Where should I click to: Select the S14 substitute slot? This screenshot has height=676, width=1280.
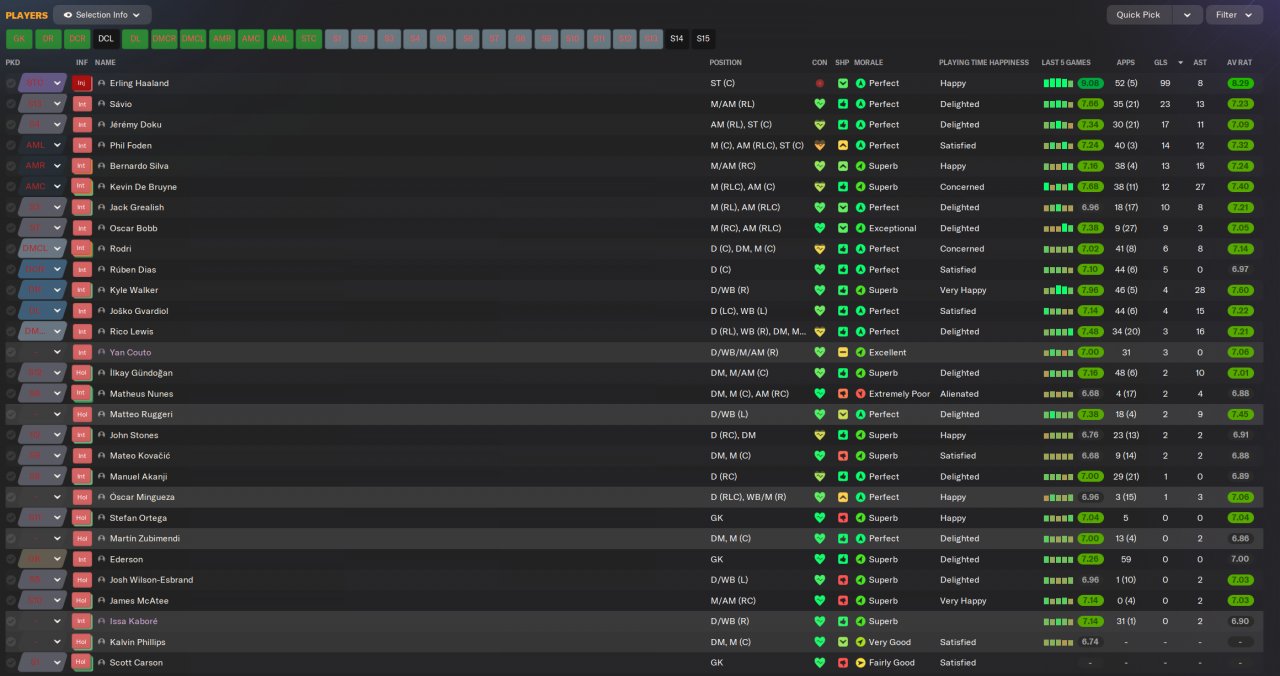click(677, 39)
